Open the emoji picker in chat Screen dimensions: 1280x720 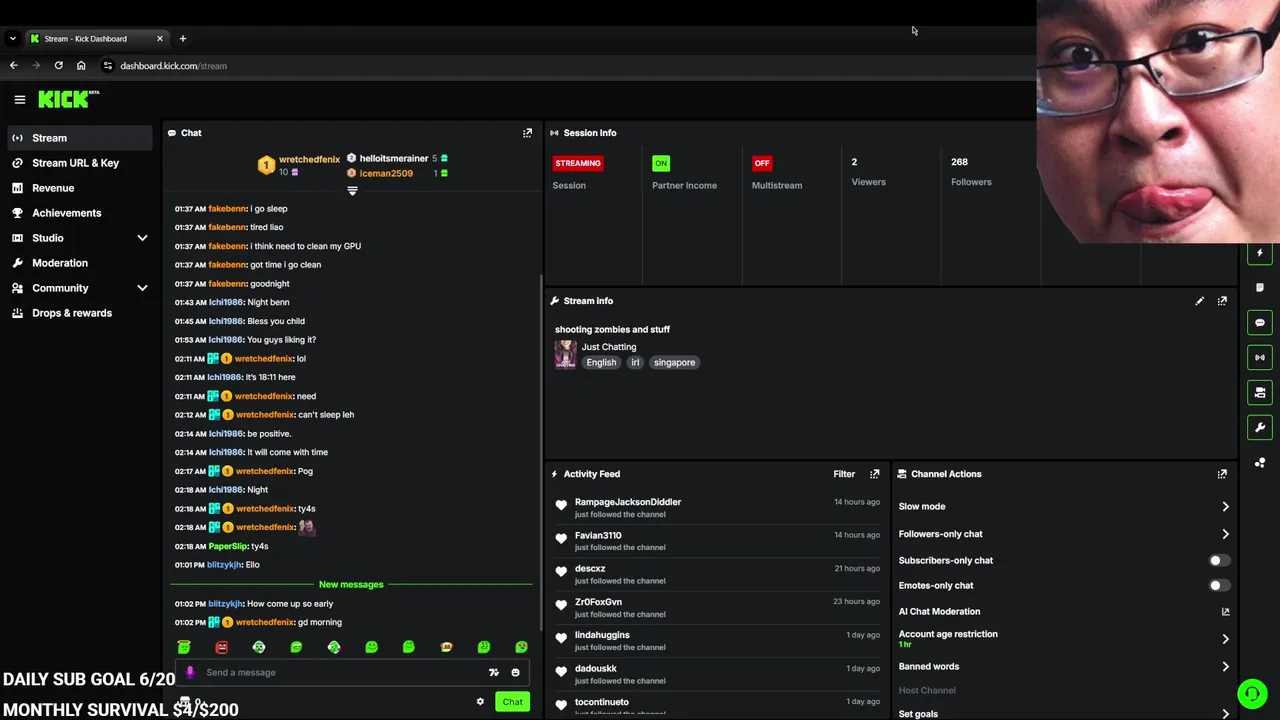point(515,673)
